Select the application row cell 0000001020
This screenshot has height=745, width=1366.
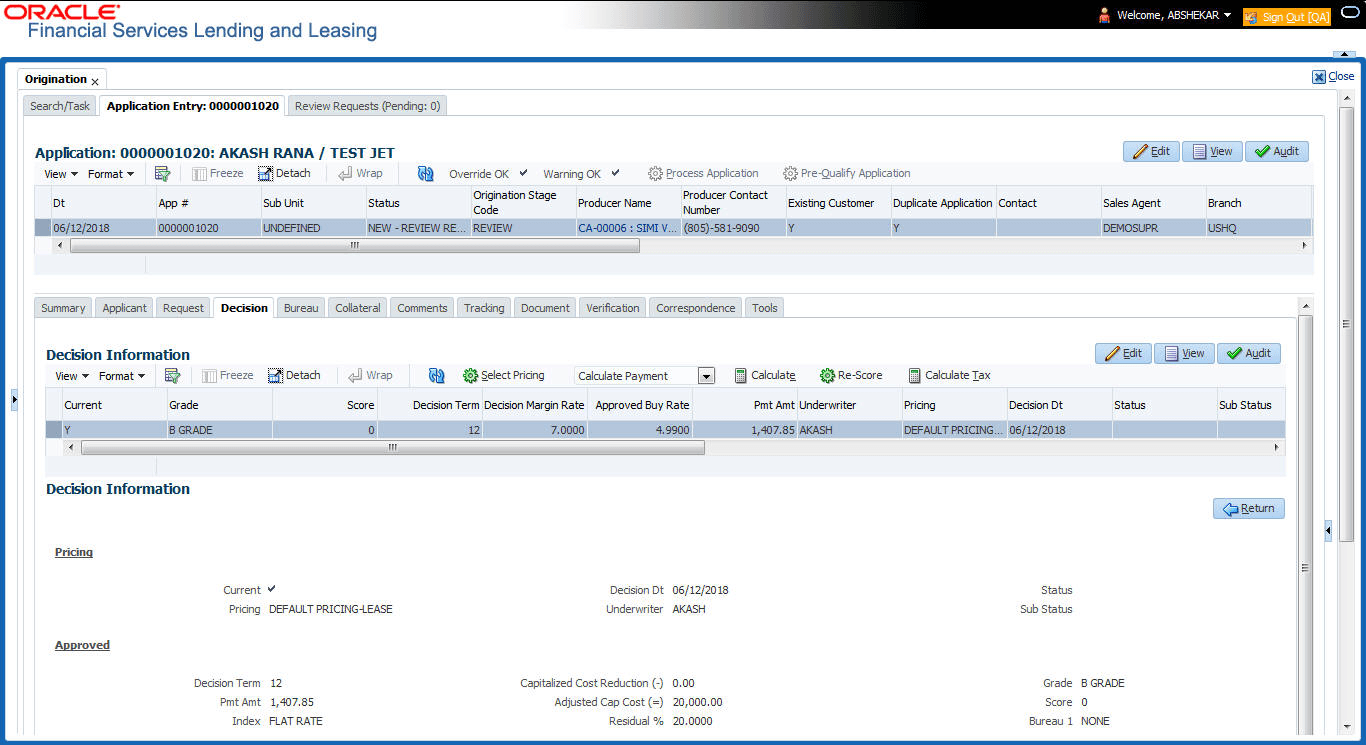pos(208,228)
